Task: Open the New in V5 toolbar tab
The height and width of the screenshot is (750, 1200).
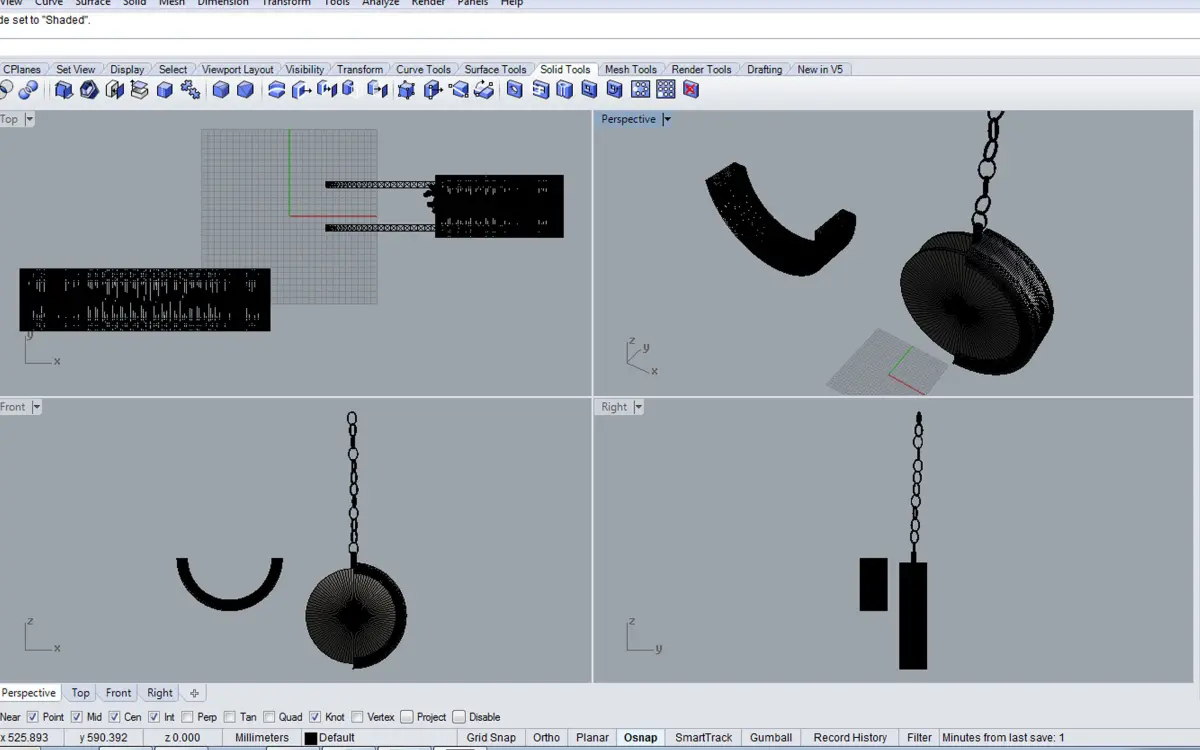Action: 820,69
